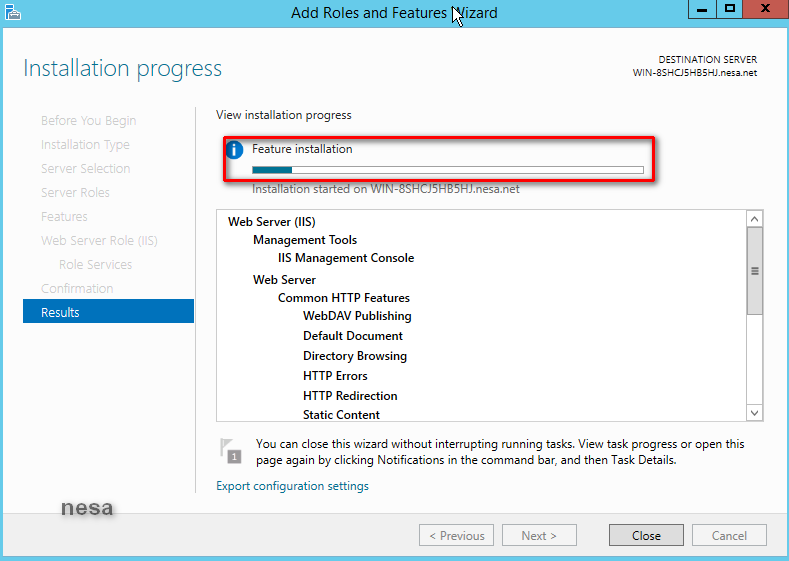Select the Installation Type step in the sidebar

[85, 145]
